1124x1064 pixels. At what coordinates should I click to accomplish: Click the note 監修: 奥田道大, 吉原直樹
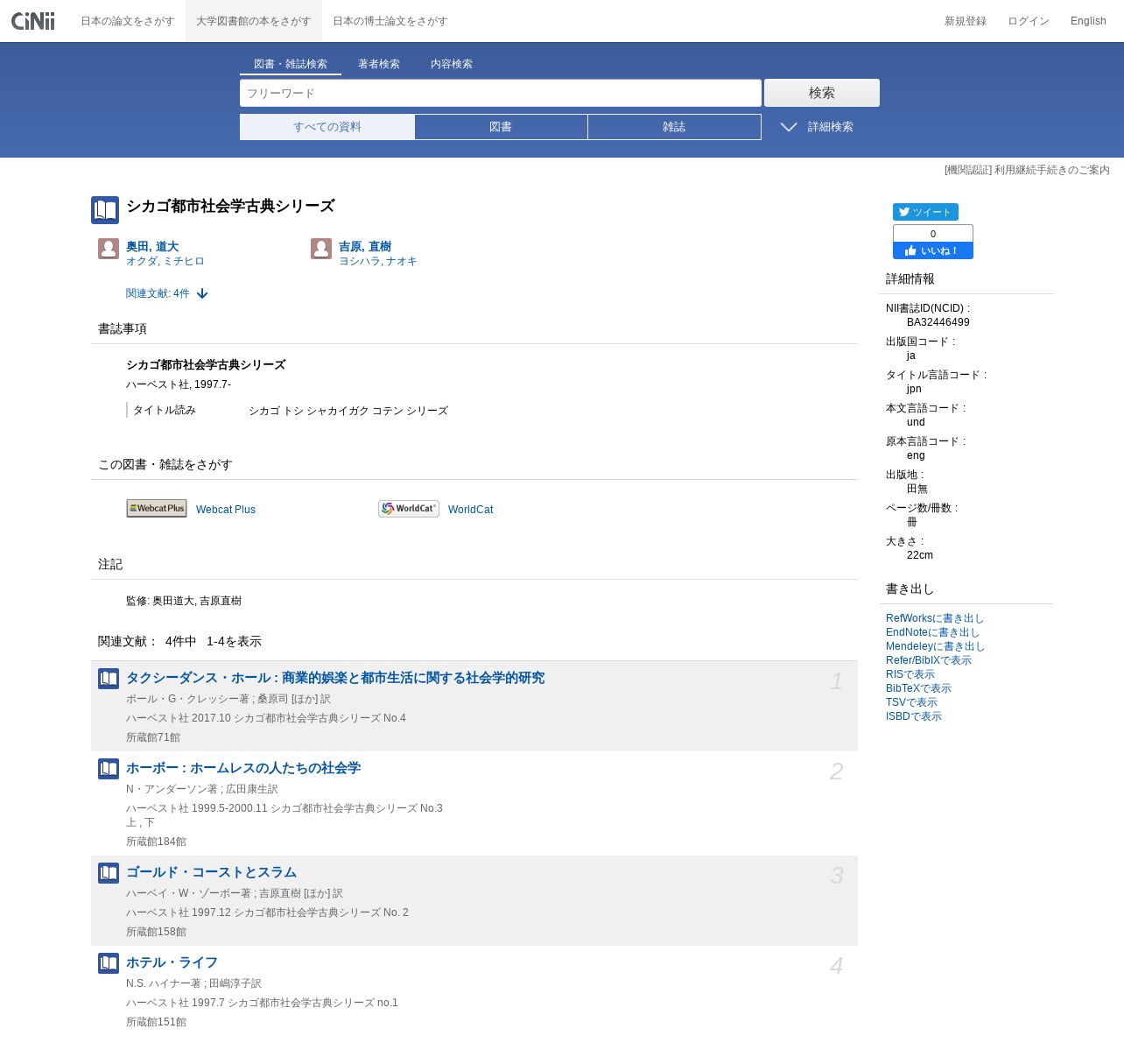pyautogui.click(x=184, y=601)
